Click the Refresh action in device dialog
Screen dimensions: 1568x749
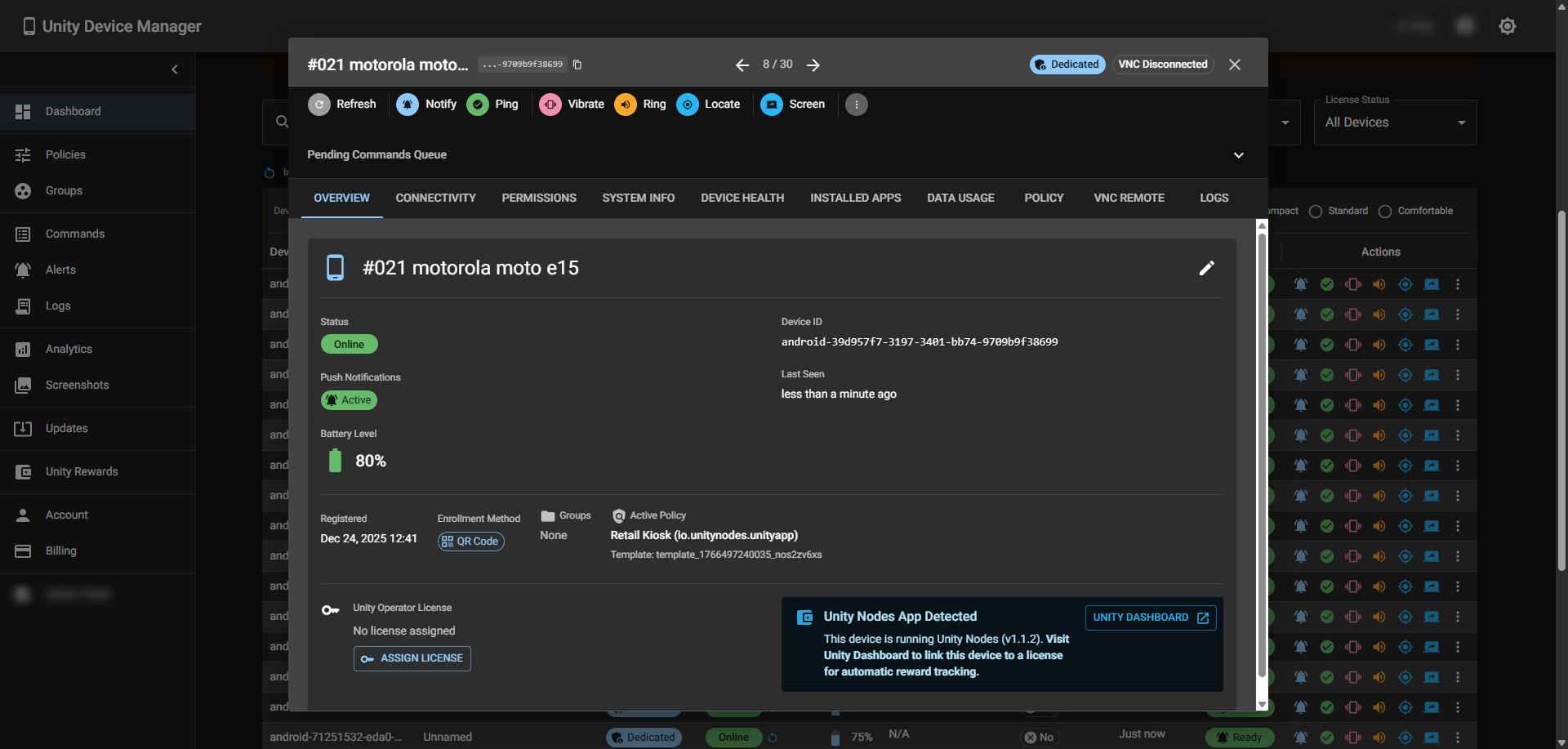(x=342, y=105)
